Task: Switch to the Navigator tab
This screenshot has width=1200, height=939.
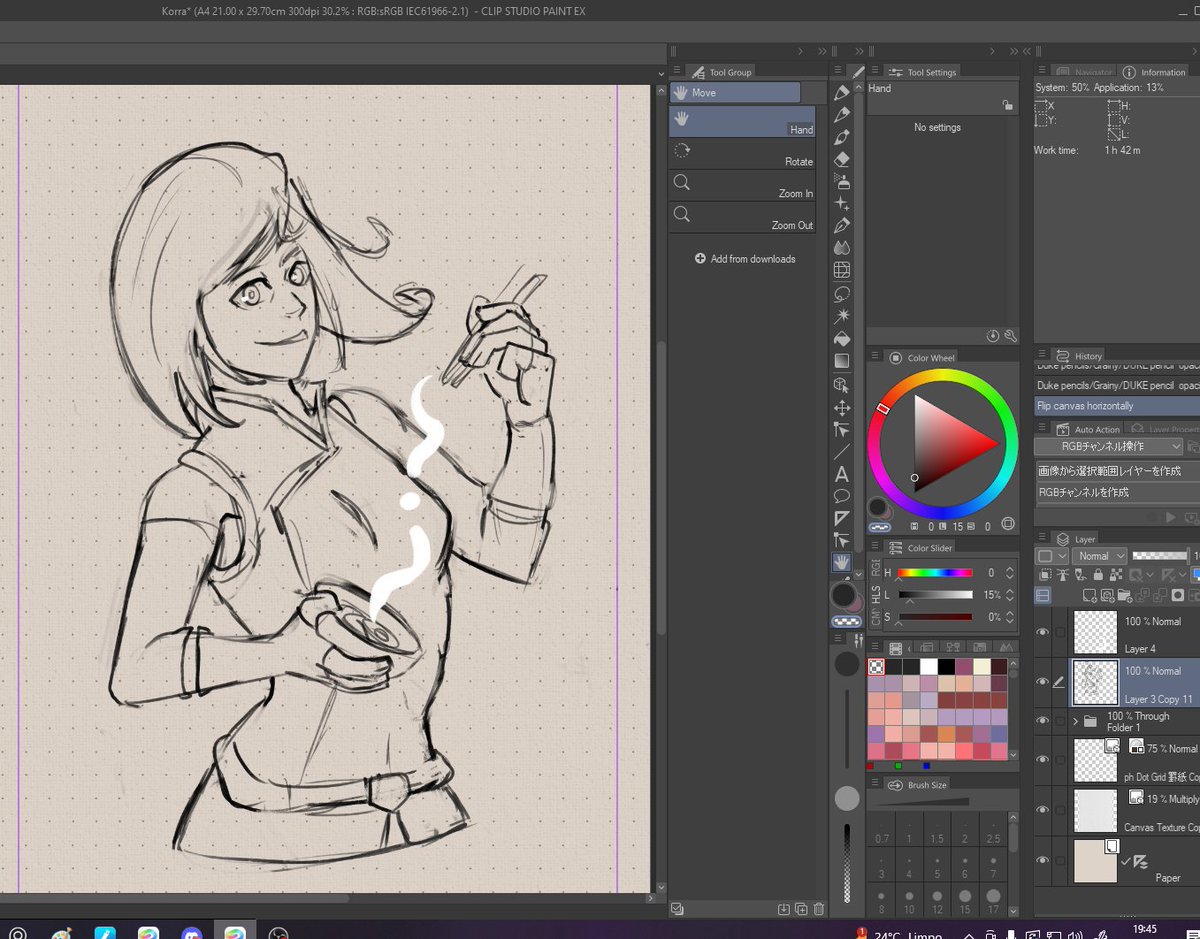Action: click(1085, 72)
